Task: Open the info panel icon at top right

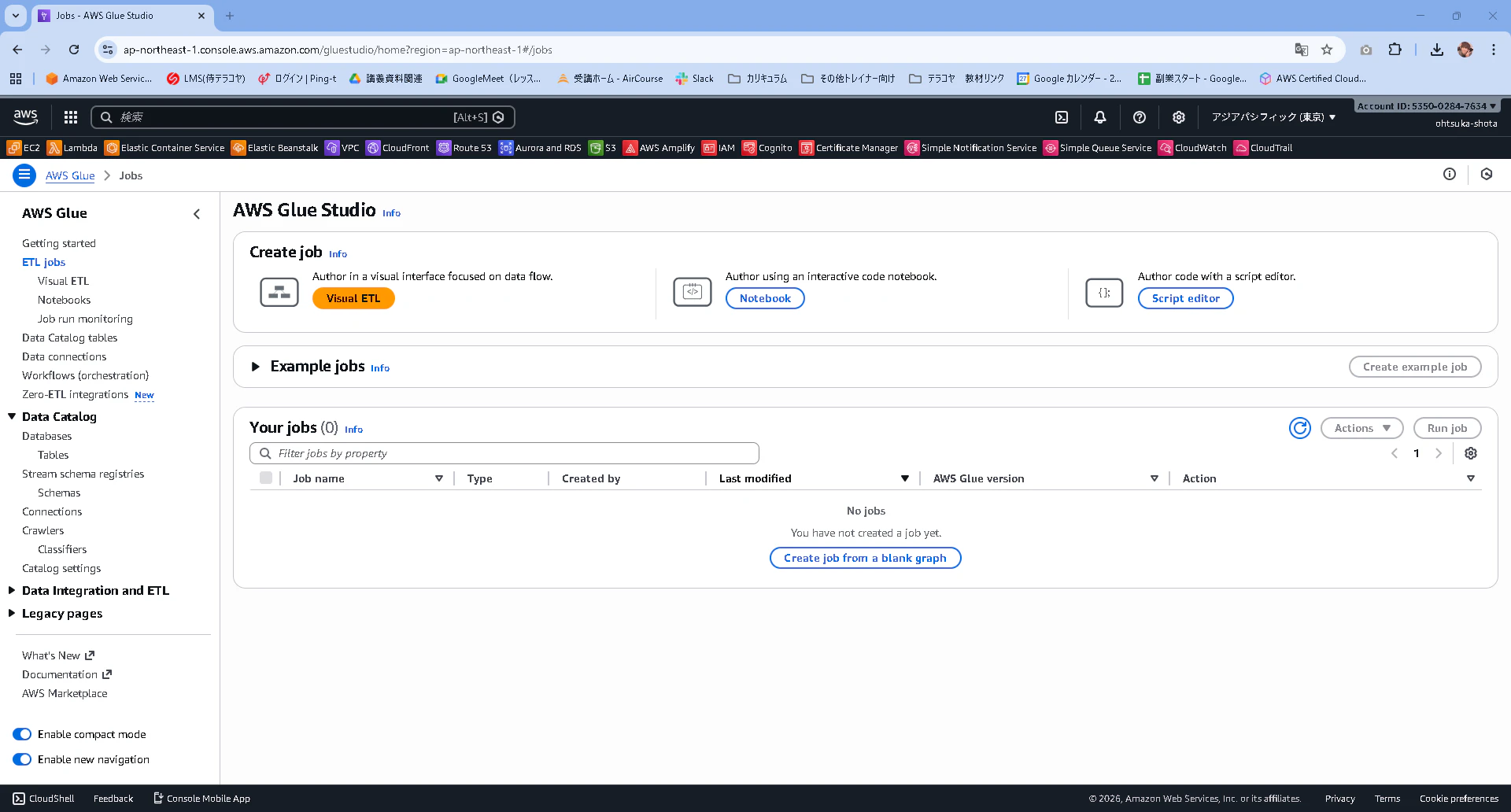Action: click(1450, 175)
